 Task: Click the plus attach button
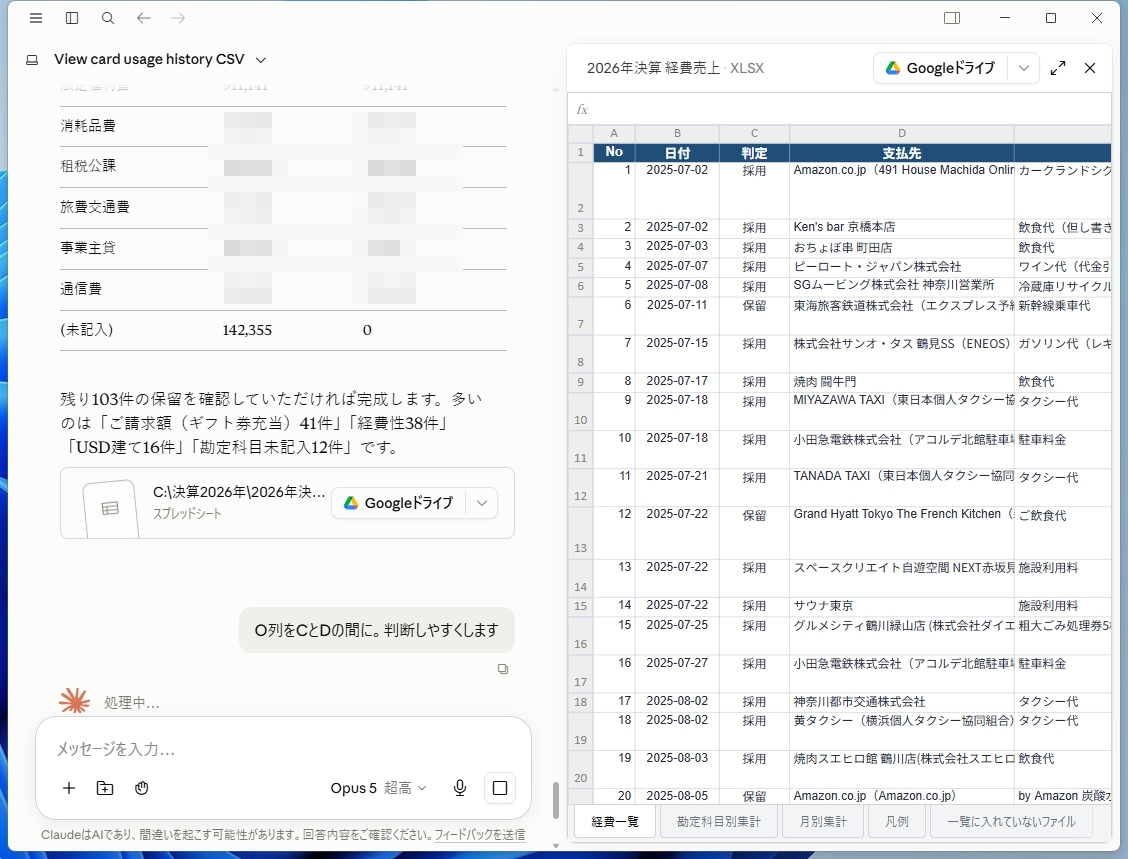point(69,788)
